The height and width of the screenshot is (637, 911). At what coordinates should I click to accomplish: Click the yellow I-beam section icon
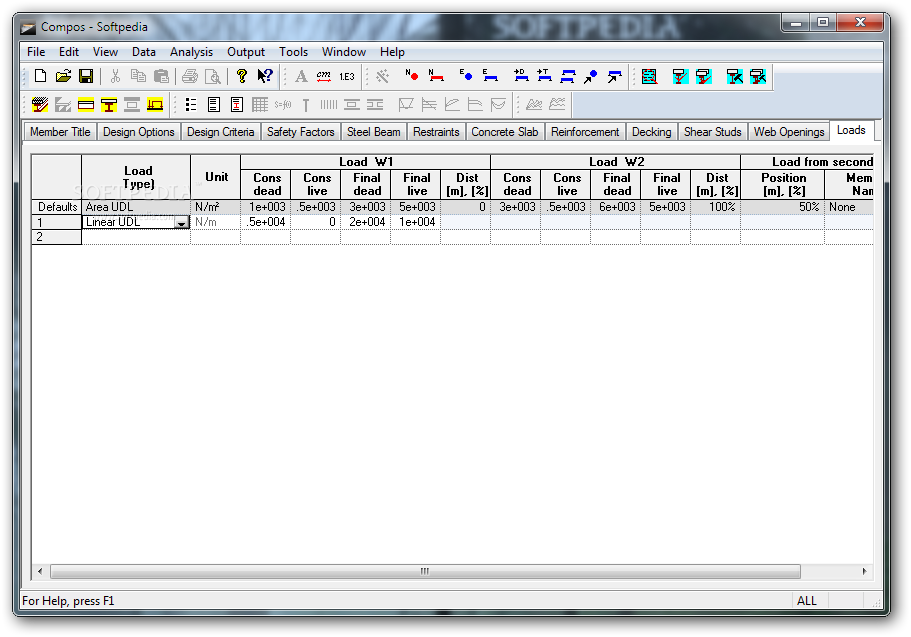[x=109, y=105]
